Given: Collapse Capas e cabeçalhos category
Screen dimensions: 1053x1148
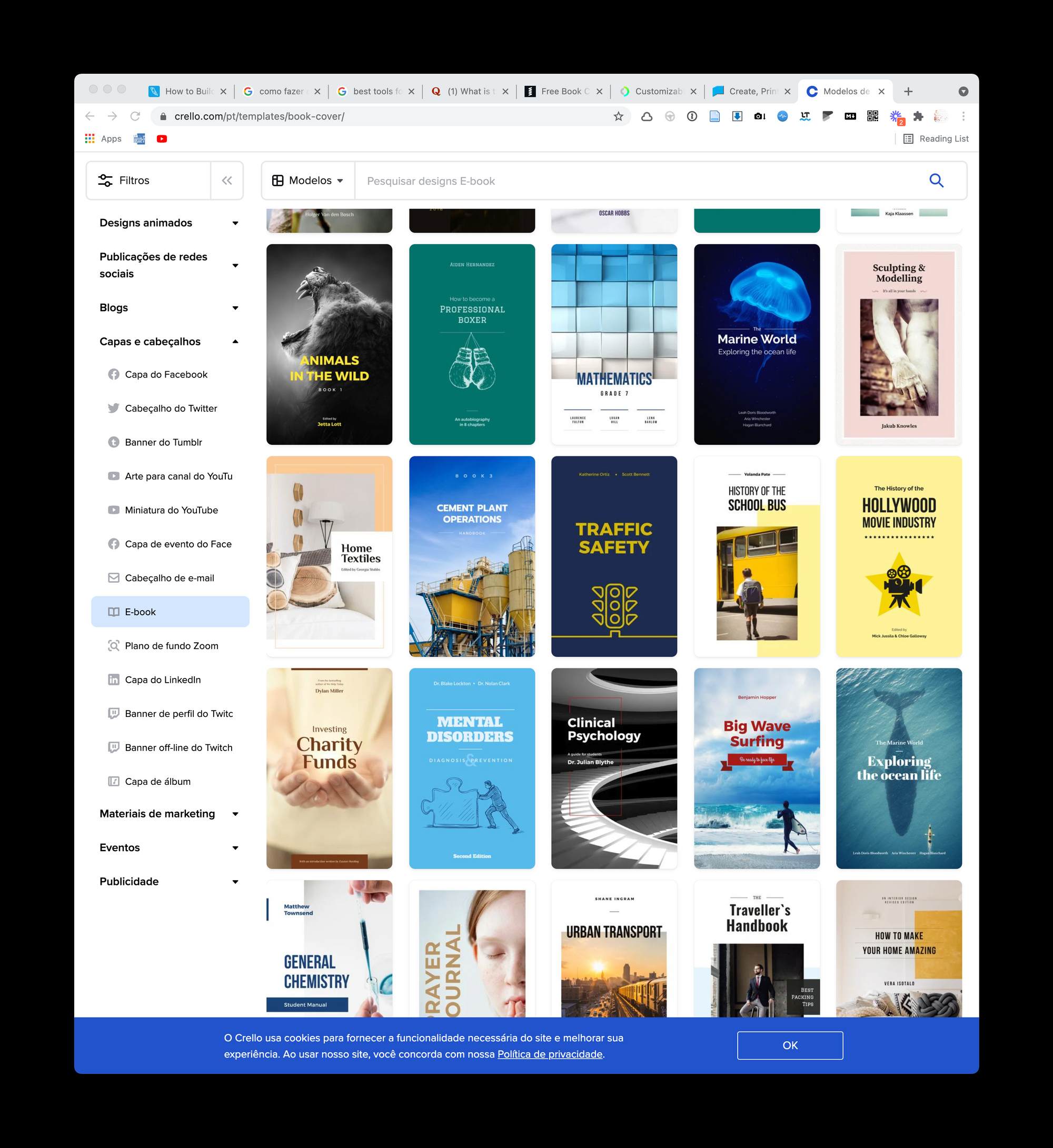Looking at the screenshot, I should 169,341.
